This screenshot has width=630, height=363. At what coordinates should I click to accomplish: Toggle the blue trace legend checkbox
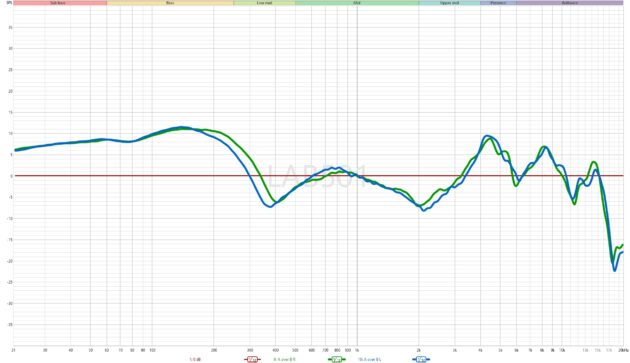(x=421, y=359)
